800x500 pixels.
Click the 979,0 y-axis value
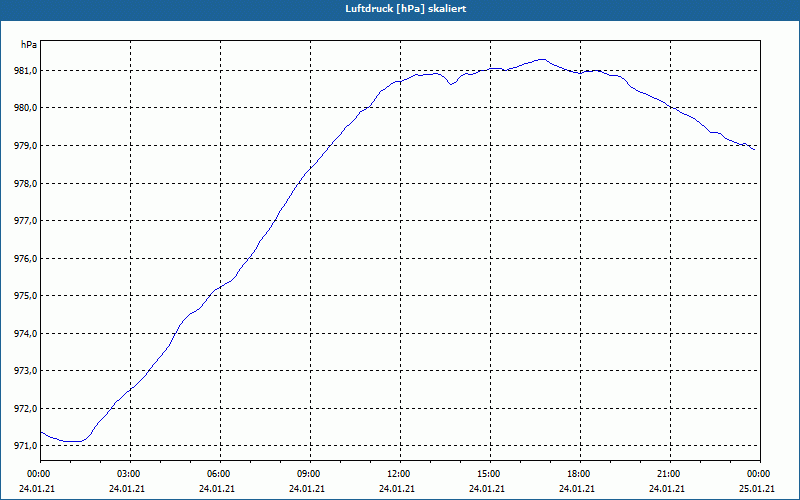pos(26,145)
